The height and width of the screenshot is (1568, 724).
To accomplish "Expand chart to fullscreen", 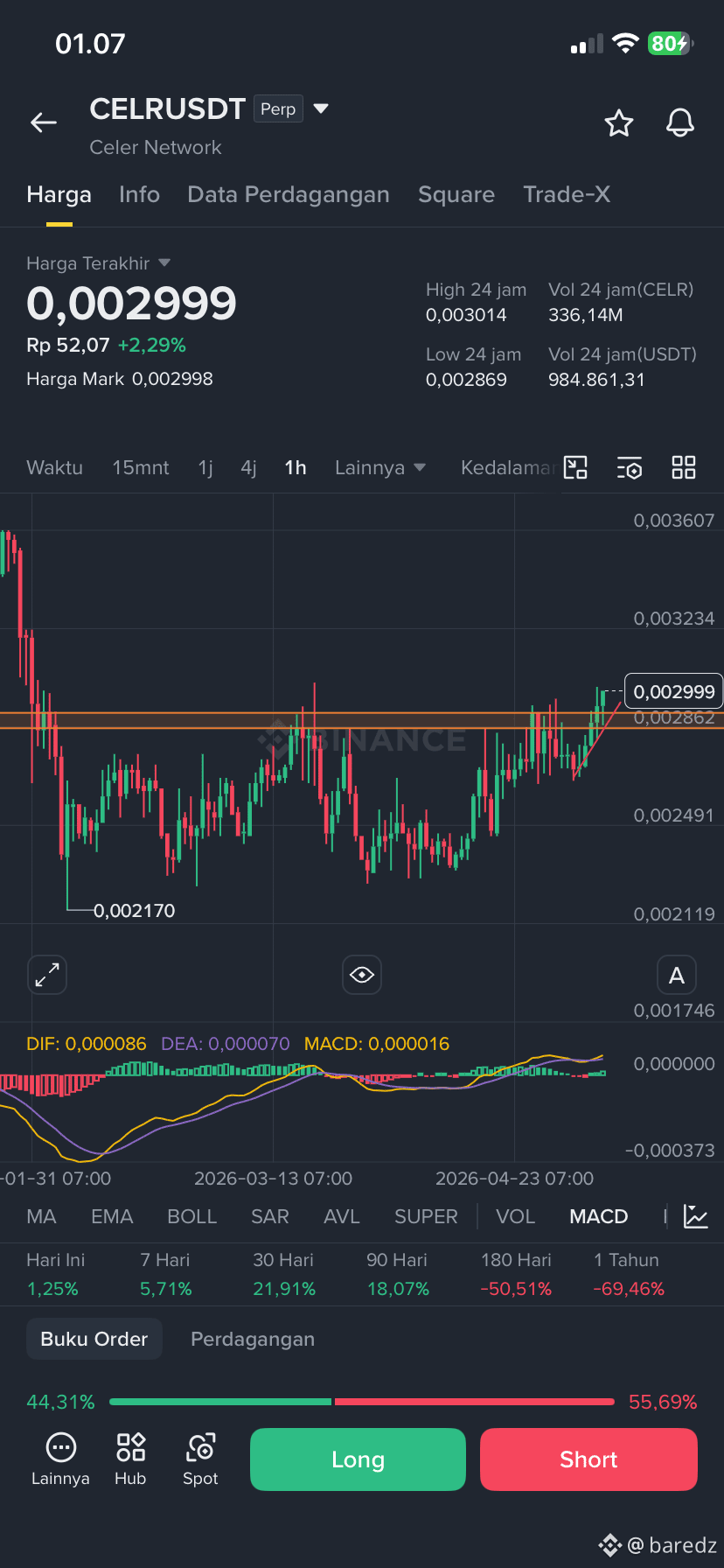I will pos(47,975).
